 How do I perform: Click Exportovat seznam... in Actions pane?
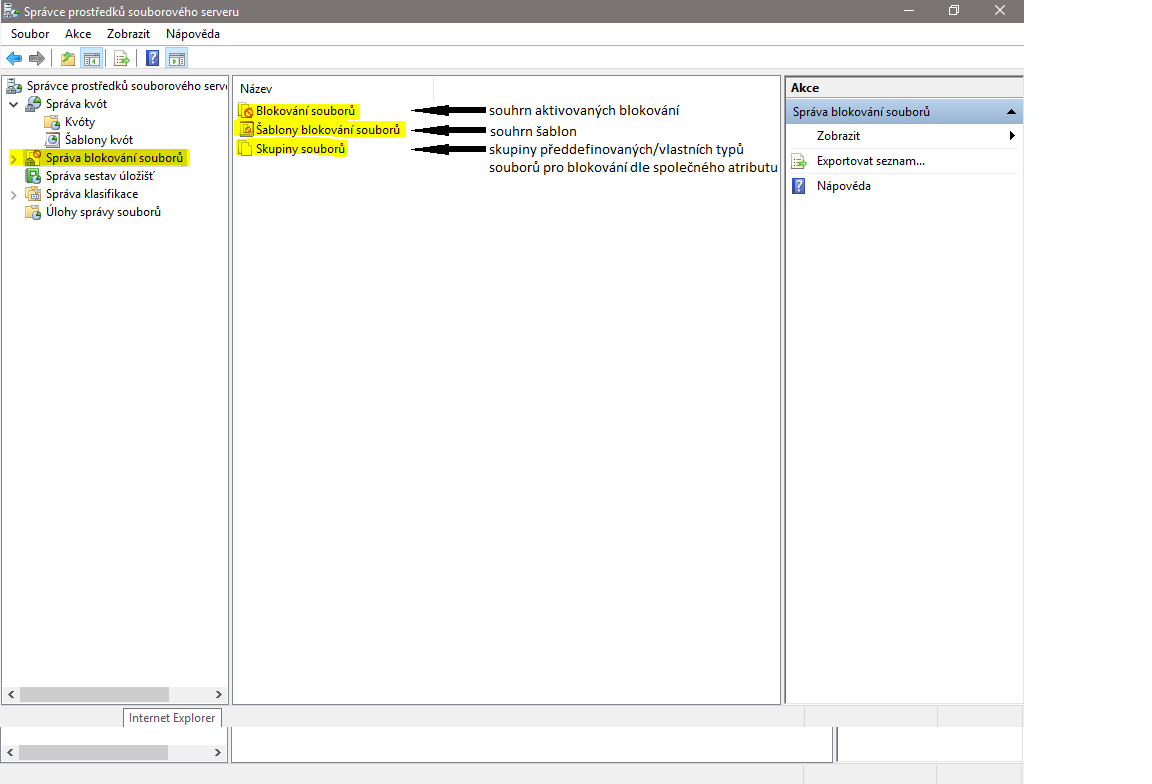tap(870, 161)
